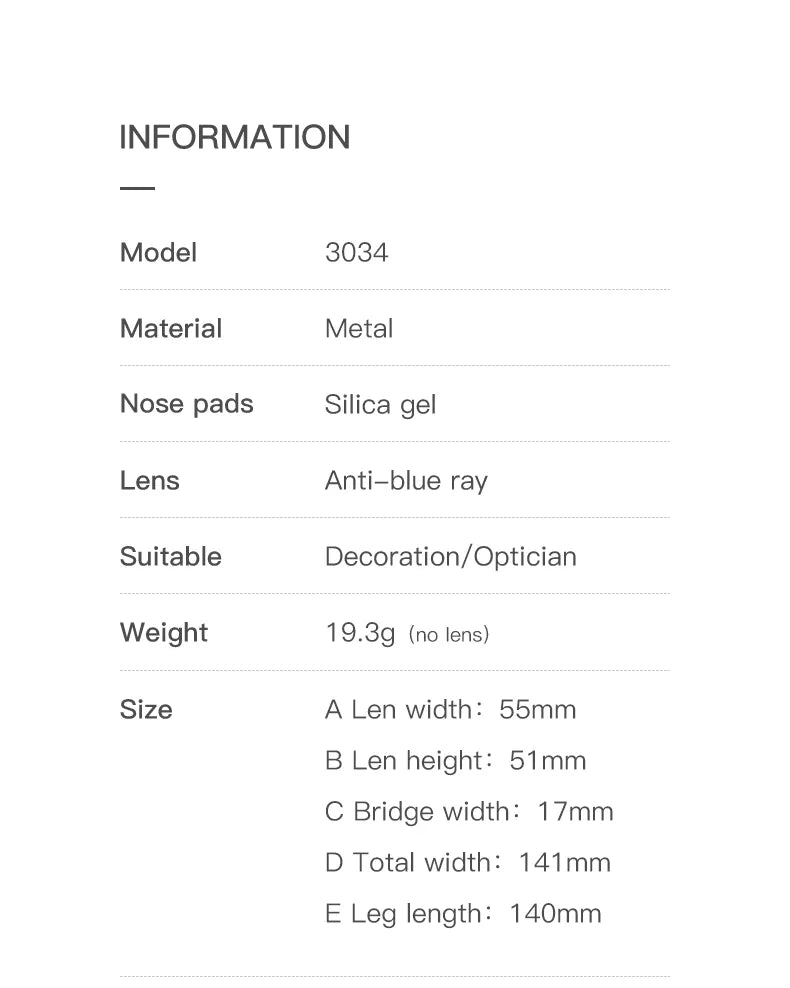Select the Suitable label

(170, 556)
